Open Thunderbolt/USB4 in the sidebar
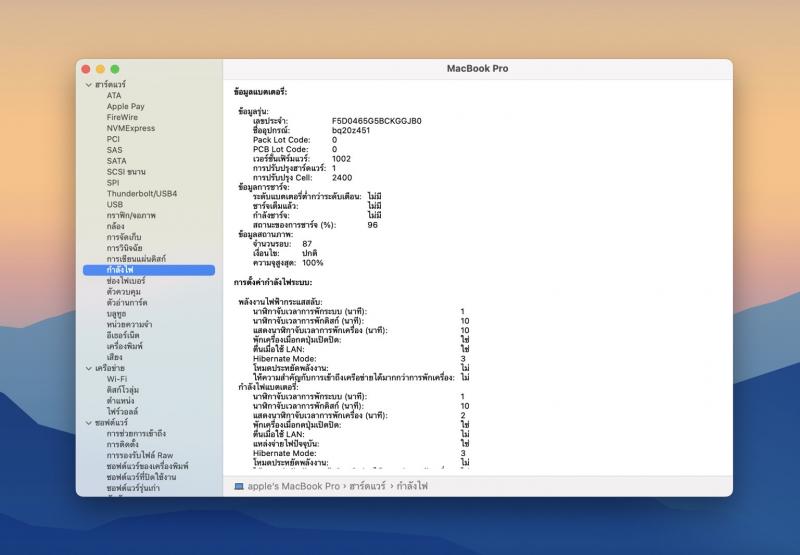This screenshot has width=800, height=555. pyautogui.click(x=142, y=193)
